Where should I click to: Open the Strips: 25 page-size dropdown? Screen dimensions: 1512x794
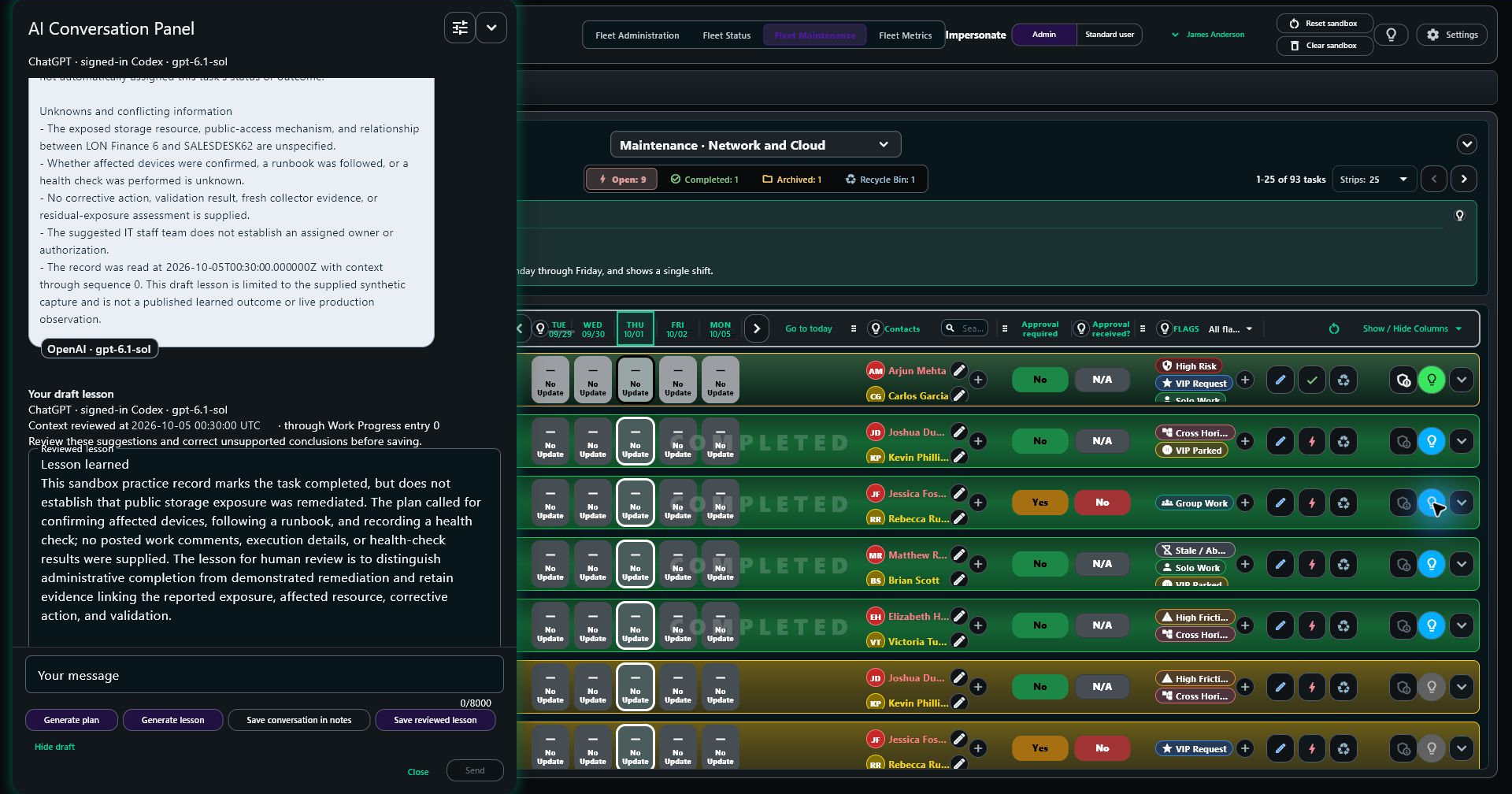click(1373, 180)
